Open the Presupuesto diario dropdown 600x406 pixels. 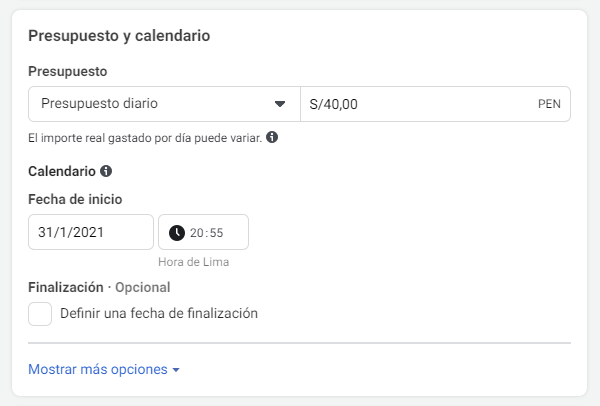(x=164, y=104)
